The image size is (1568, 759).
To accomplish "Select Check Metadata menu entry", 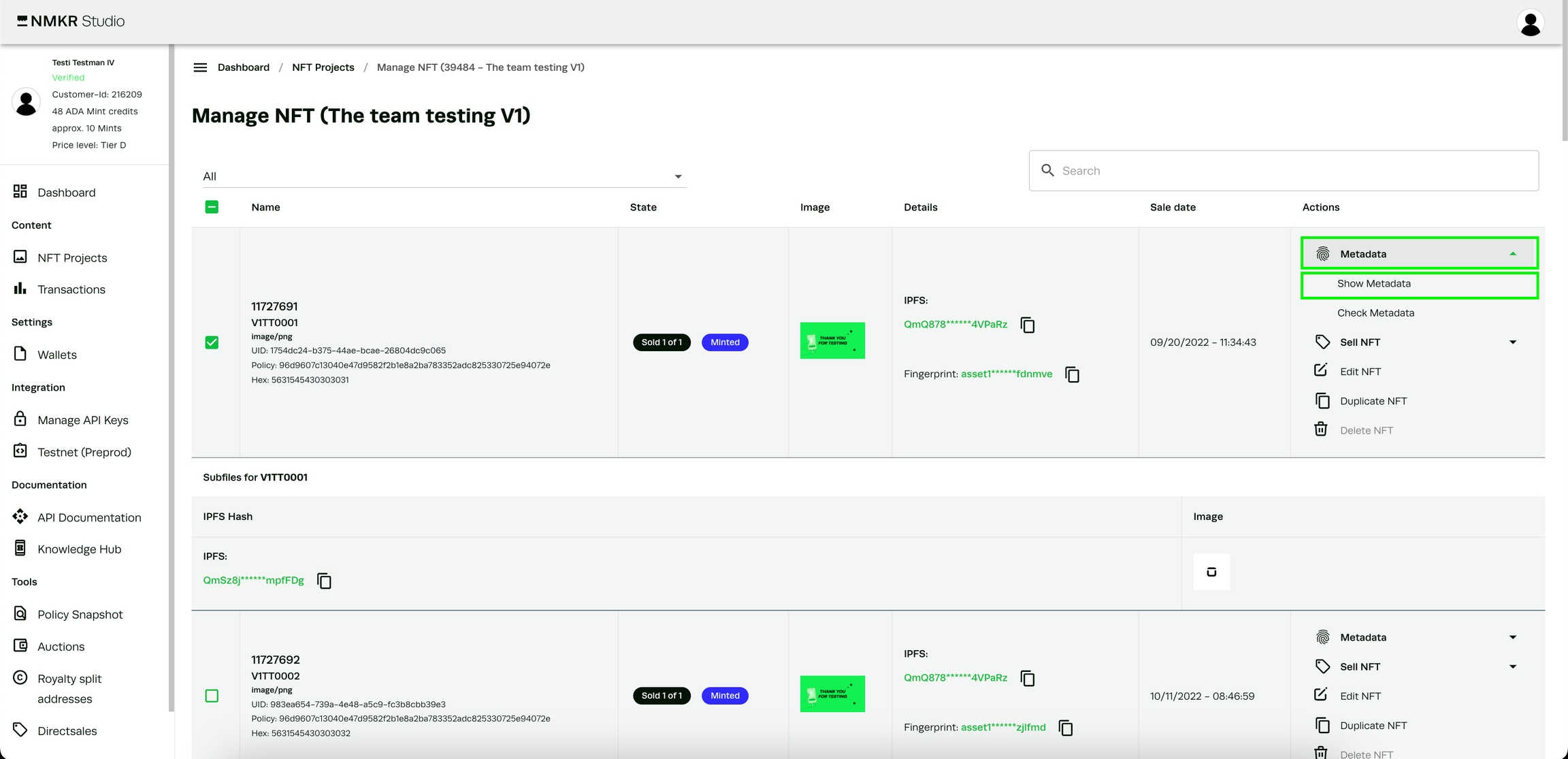I will tap(1375, 313).
